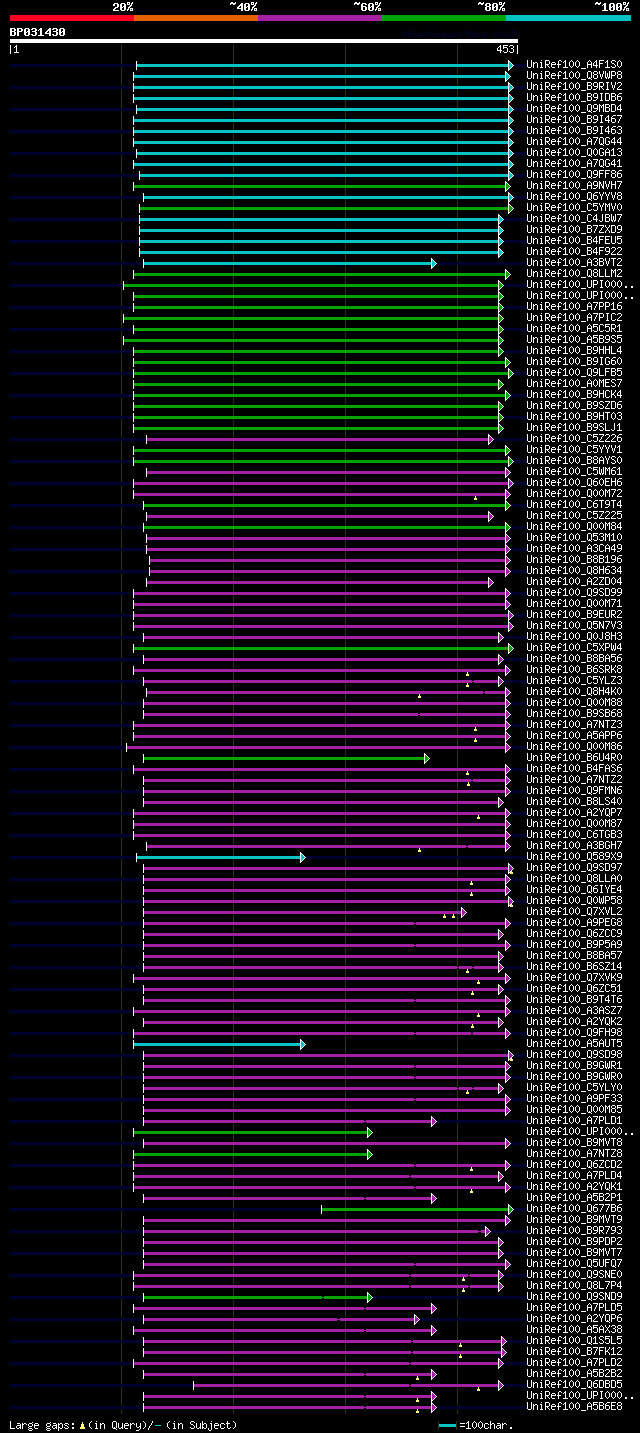Open hit UniRef100_C6T9T4
The image size is (640, 1433).
(x=574, y=504)
